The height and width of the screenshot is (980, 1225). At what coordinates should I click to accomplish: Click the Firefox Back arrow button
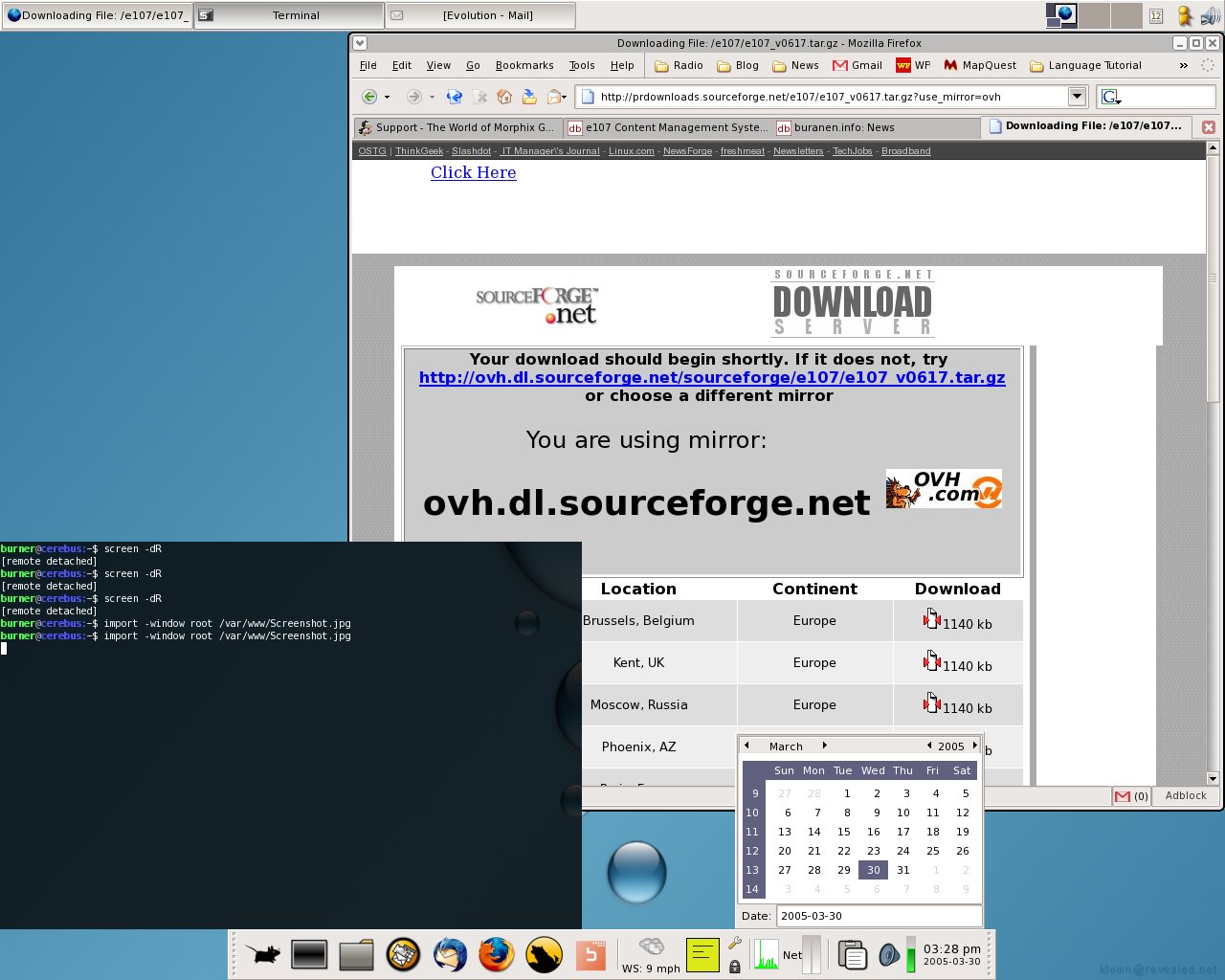point(368,97)
